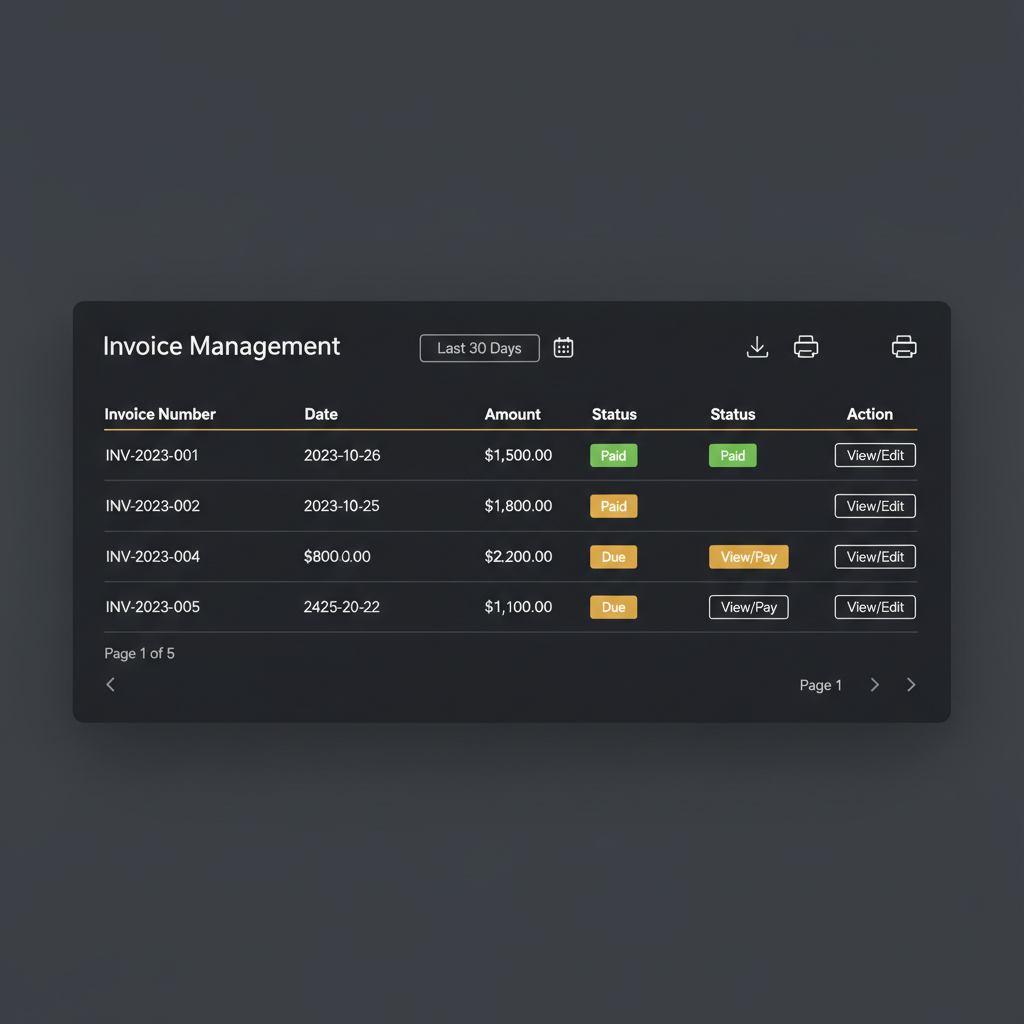Click yellow View/Pay for INV-2023-004
The width and height of the screenshot is (1024, 1024).
click(x=748, y=557)
